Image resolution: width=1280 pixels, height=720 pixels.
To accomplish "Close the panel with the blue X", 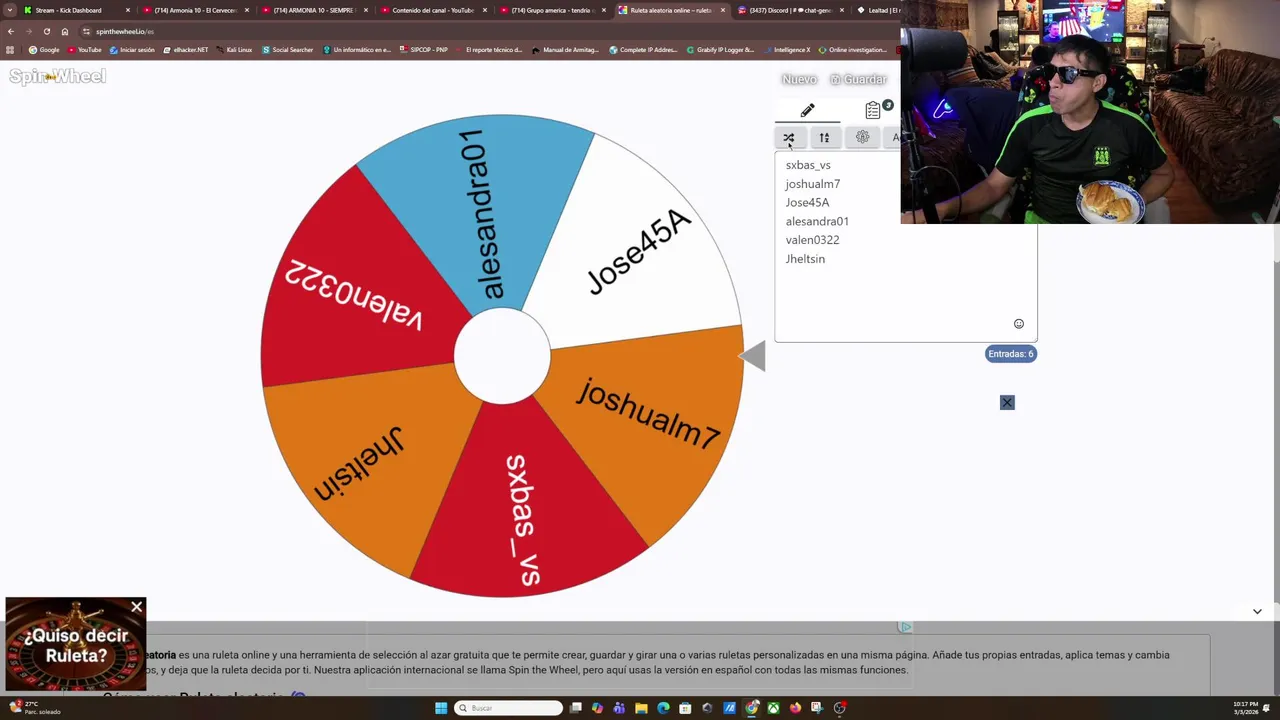I will click(1007, 402).
